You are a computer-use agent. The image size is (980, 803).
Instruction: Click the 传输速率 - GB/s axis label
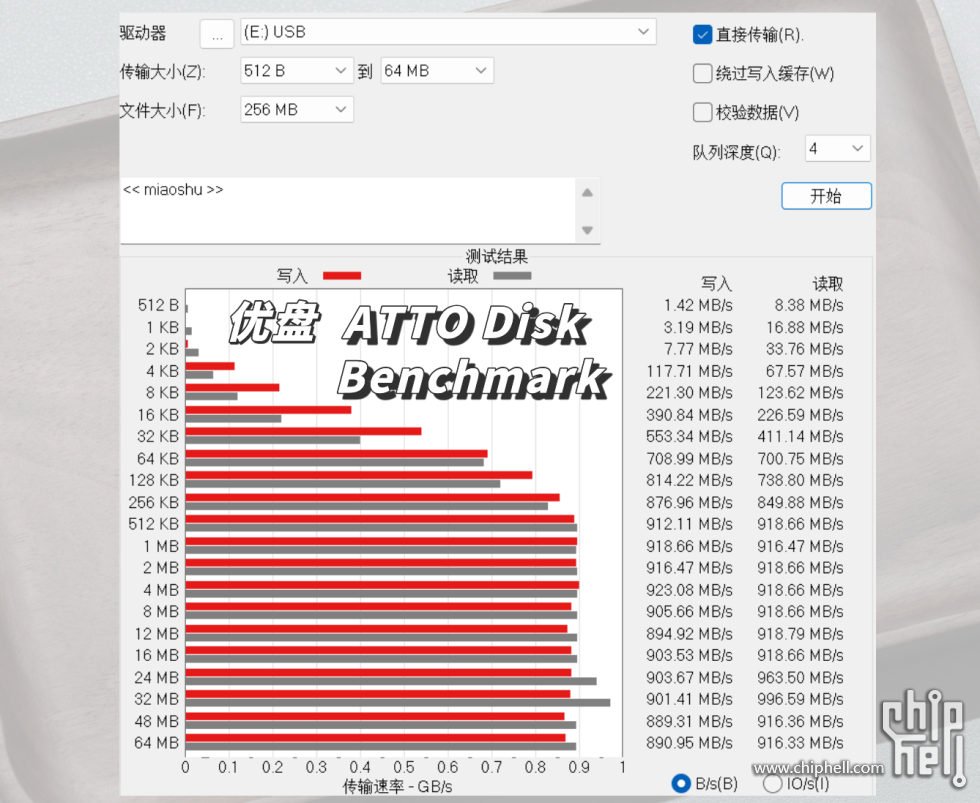coord(398,786)
